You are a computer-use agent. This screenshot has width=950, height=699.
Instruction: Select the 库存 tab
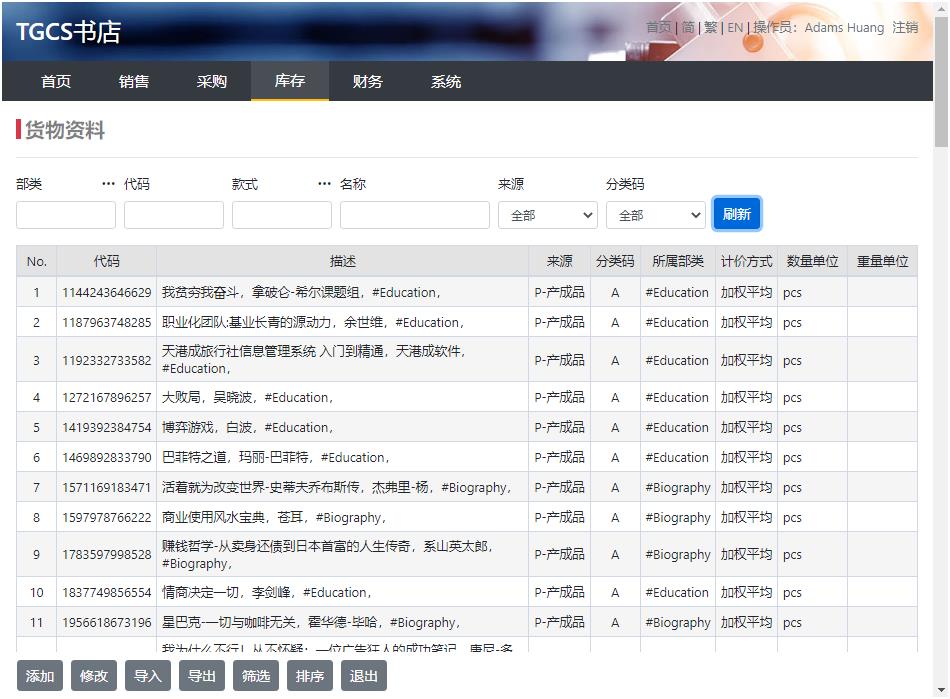pos(290,81)
